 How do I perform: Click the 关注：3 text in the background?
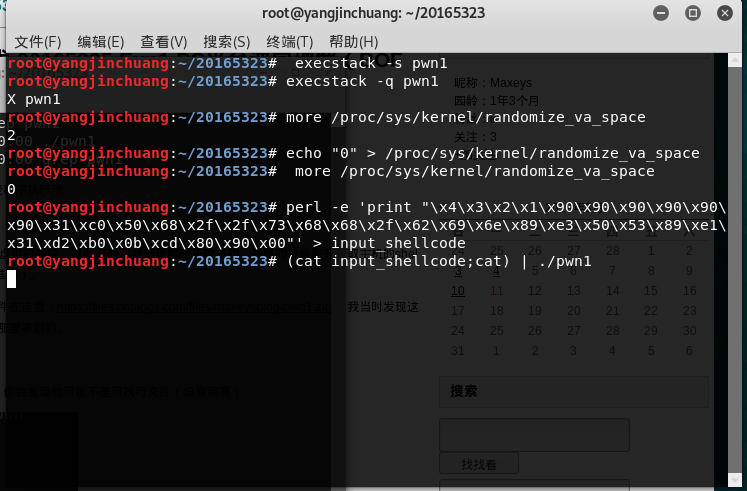point(475,137)
